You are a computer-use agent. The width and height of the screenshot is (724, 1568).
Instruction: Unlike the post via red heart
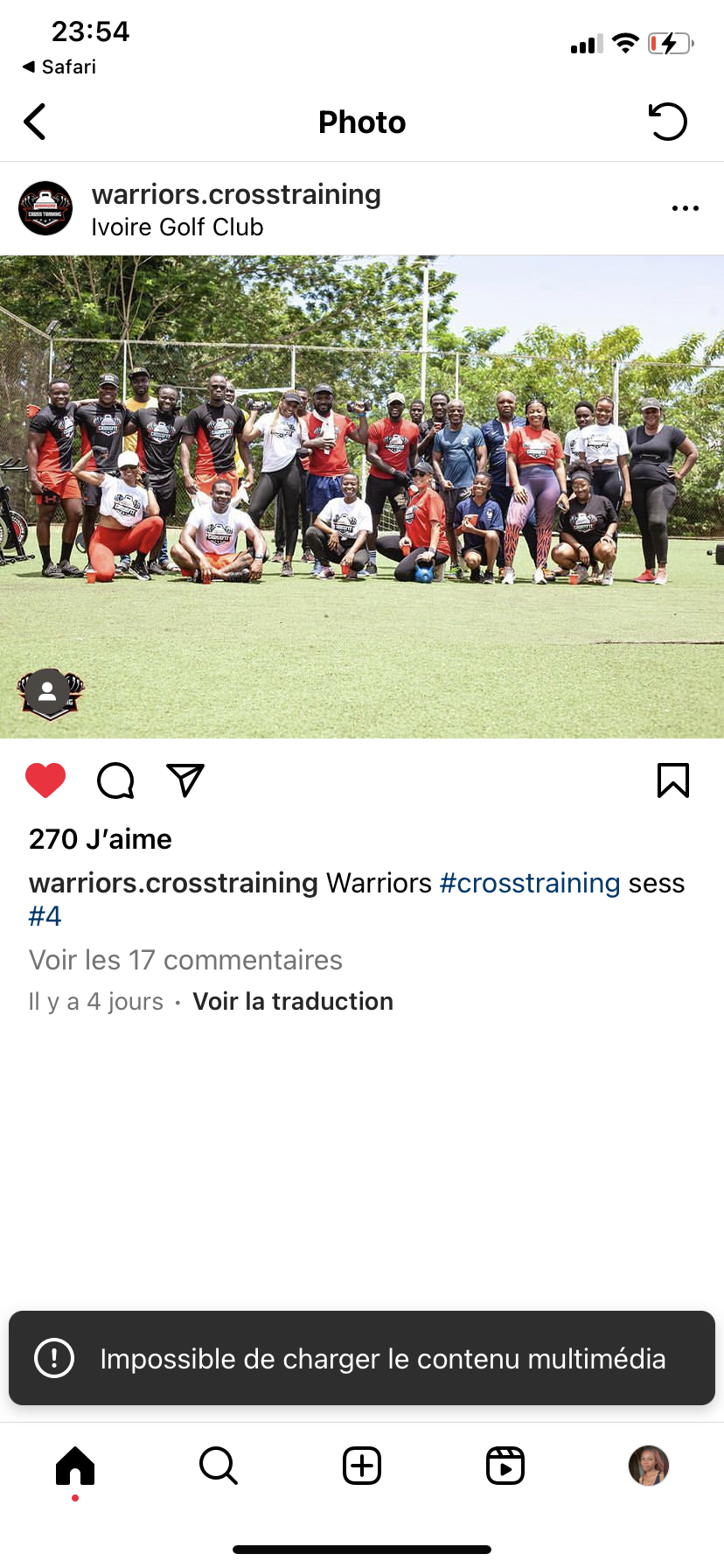(x=45, y=780)
